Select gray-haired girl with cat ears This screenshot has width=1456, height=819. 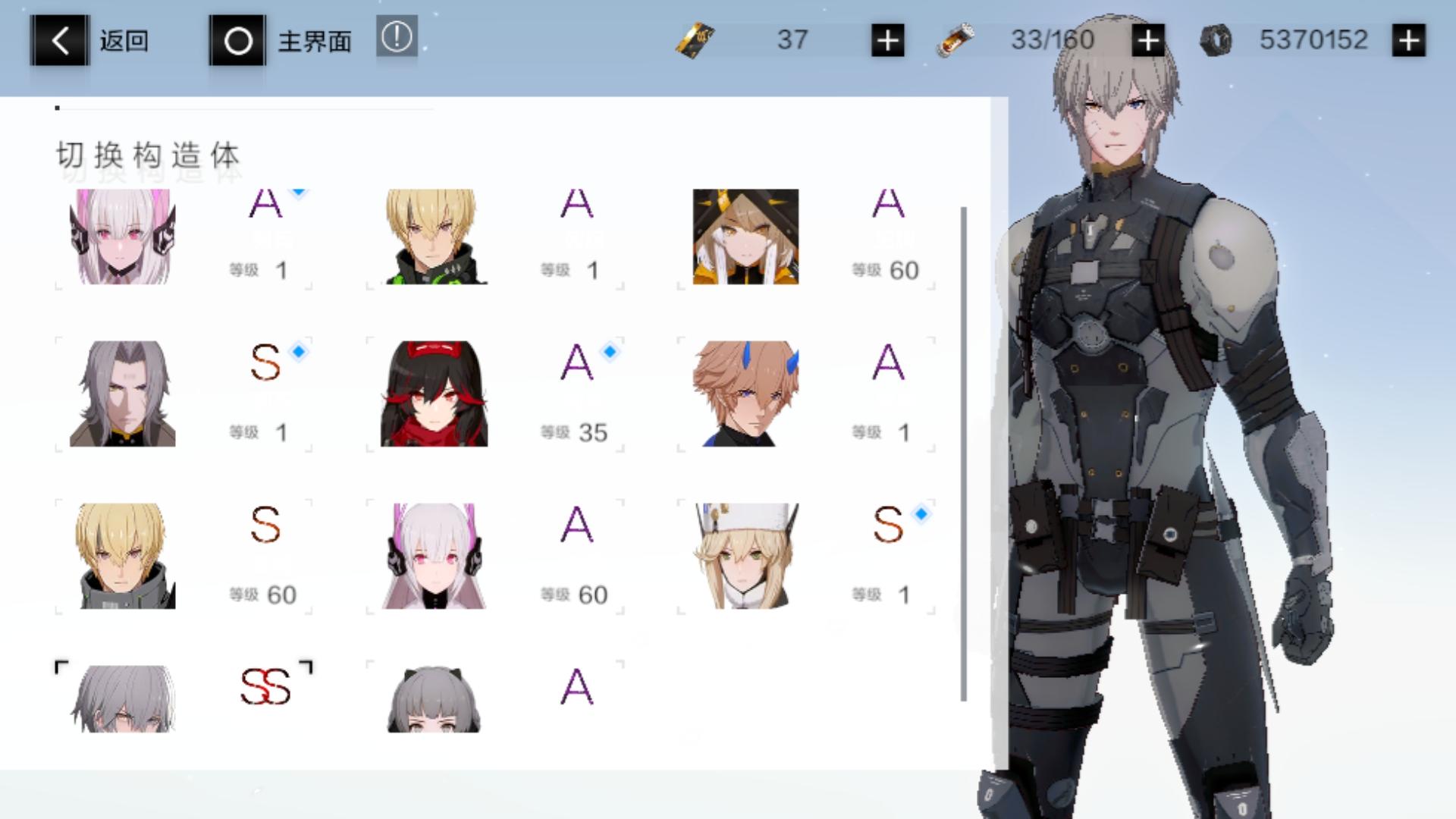point(434,699)
